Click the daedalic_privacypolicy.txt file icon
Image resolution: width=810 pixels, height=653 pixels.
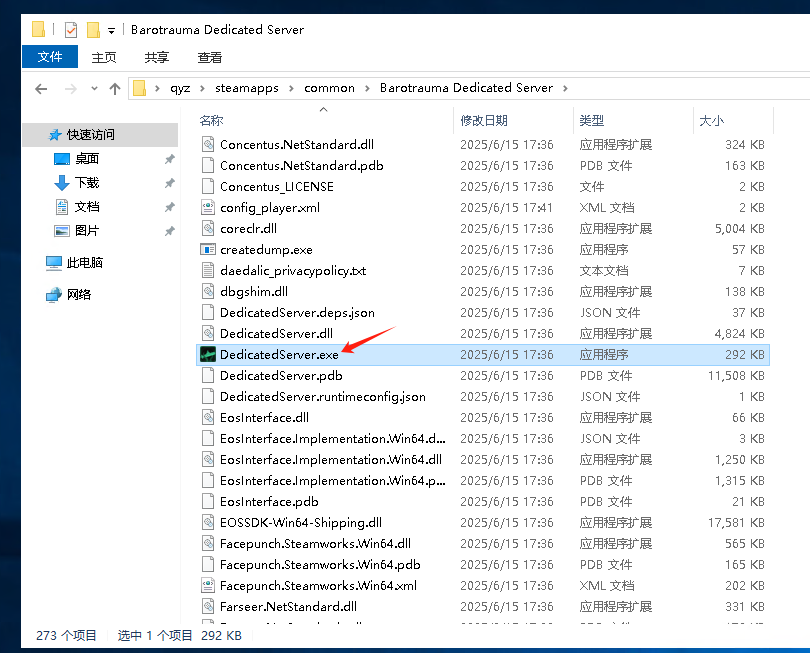pyautogui.click(x=208, y=270)
